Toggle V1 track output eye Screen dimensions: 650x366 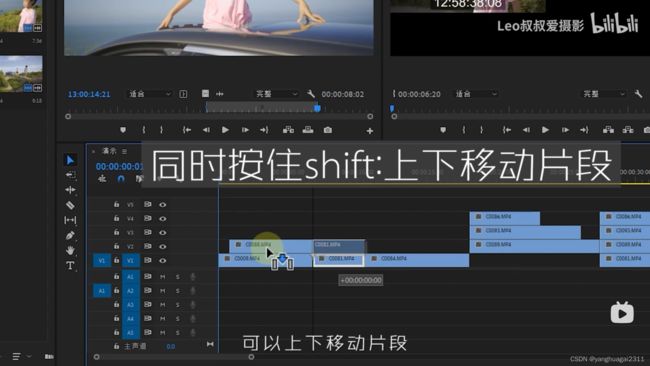(x=162, y=261)
